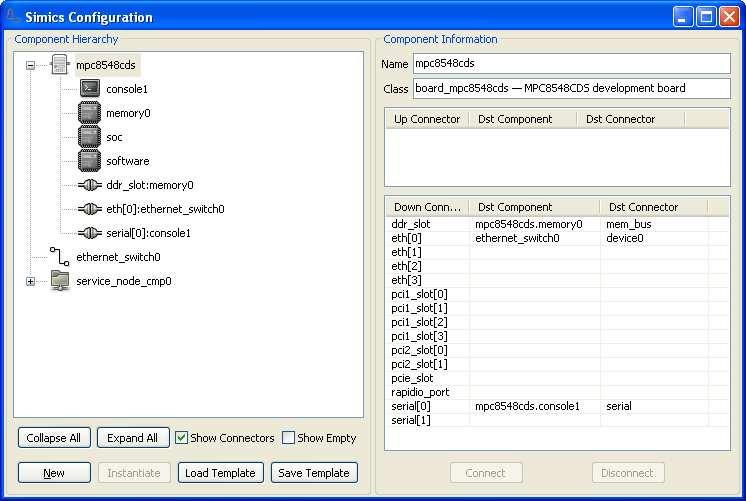Select the eth[2] connector row

tap(557, 266)
